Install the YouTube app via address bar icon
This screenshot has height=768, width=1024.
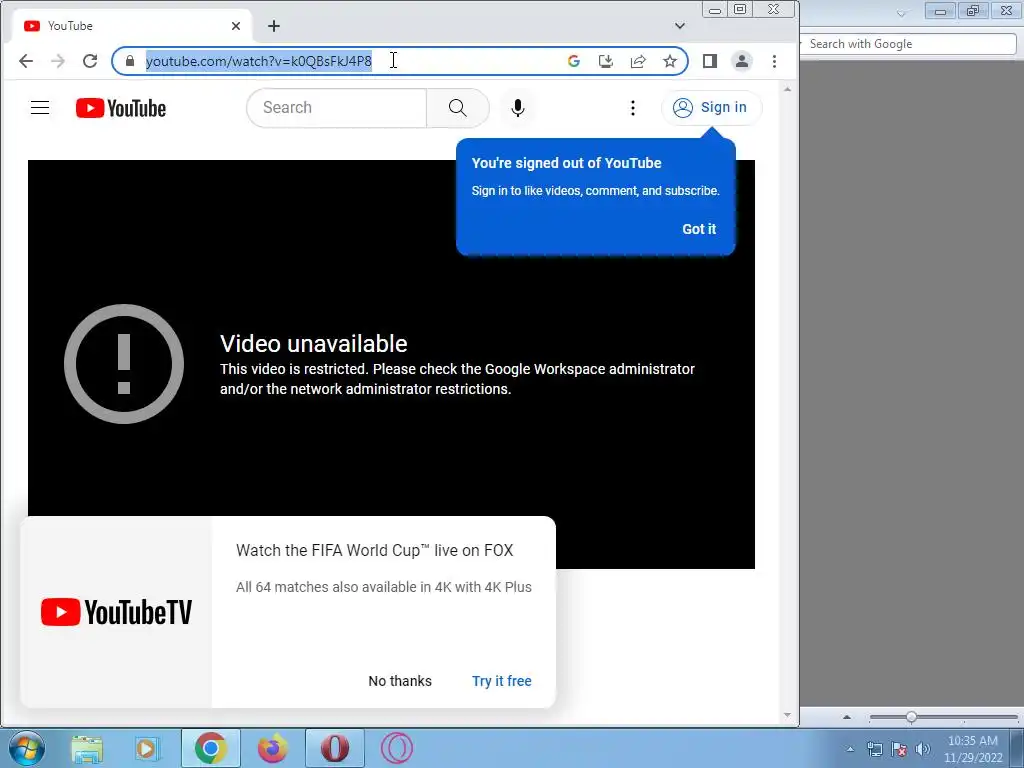606,61
